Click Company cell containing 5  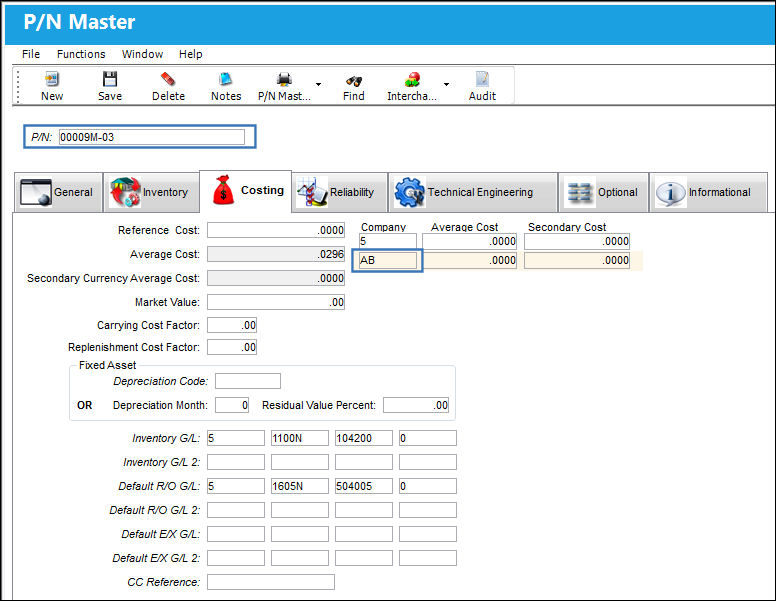click(x=388, y=241)
